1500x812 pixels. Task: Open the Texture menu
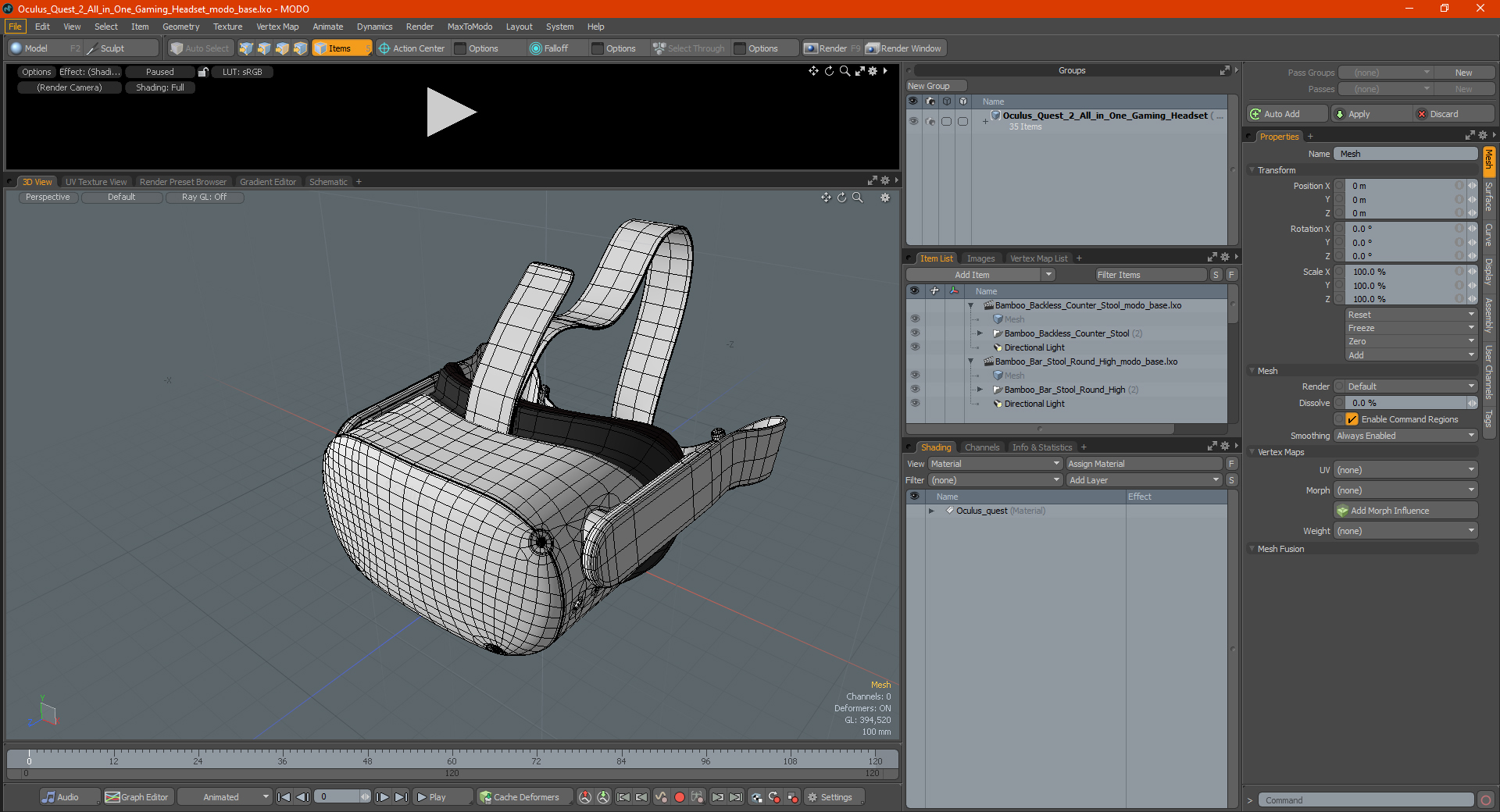[x=227, y=27]
